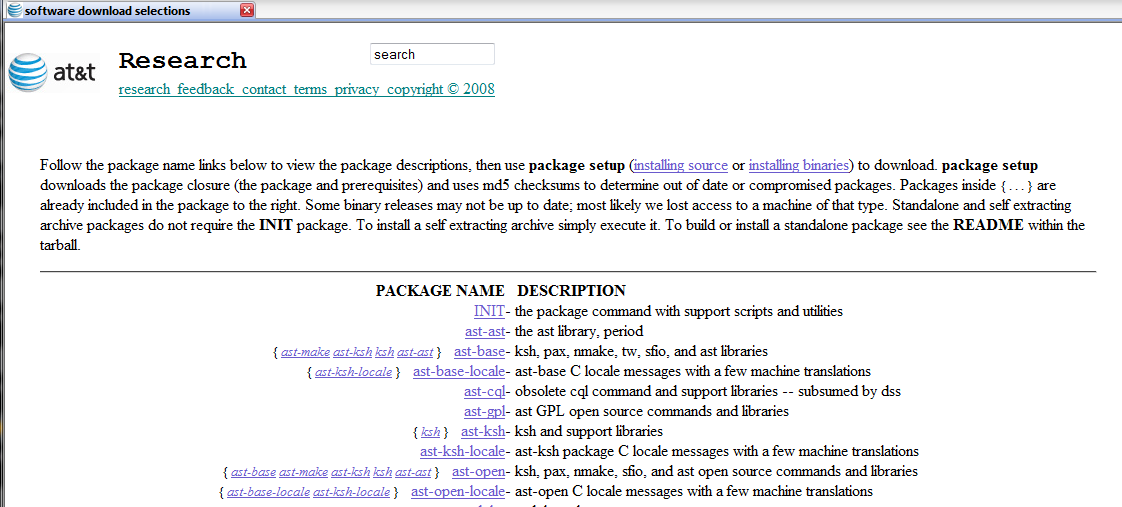
Task: Click description 'the ast library, period'
Action: [x=579, y=332]
